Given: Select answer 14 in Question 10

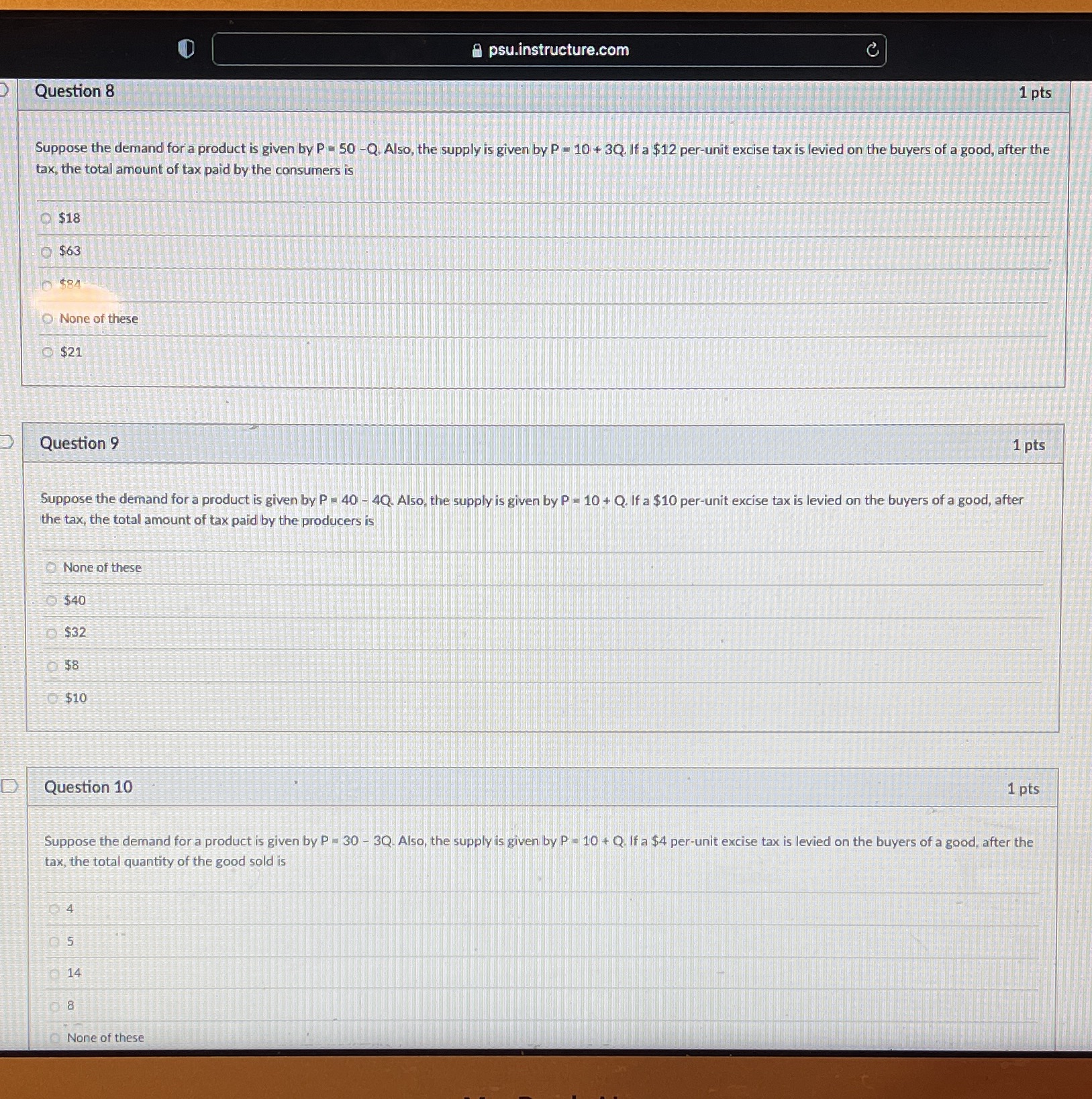Looking at the screenshot, I should pyautogui.click(x=55, y=974).
